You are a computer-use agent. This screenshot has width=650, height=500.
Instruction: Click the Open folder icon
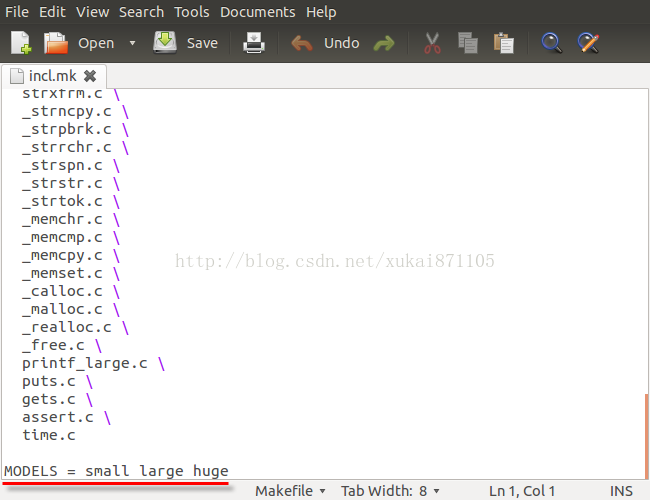coord(56,43)
